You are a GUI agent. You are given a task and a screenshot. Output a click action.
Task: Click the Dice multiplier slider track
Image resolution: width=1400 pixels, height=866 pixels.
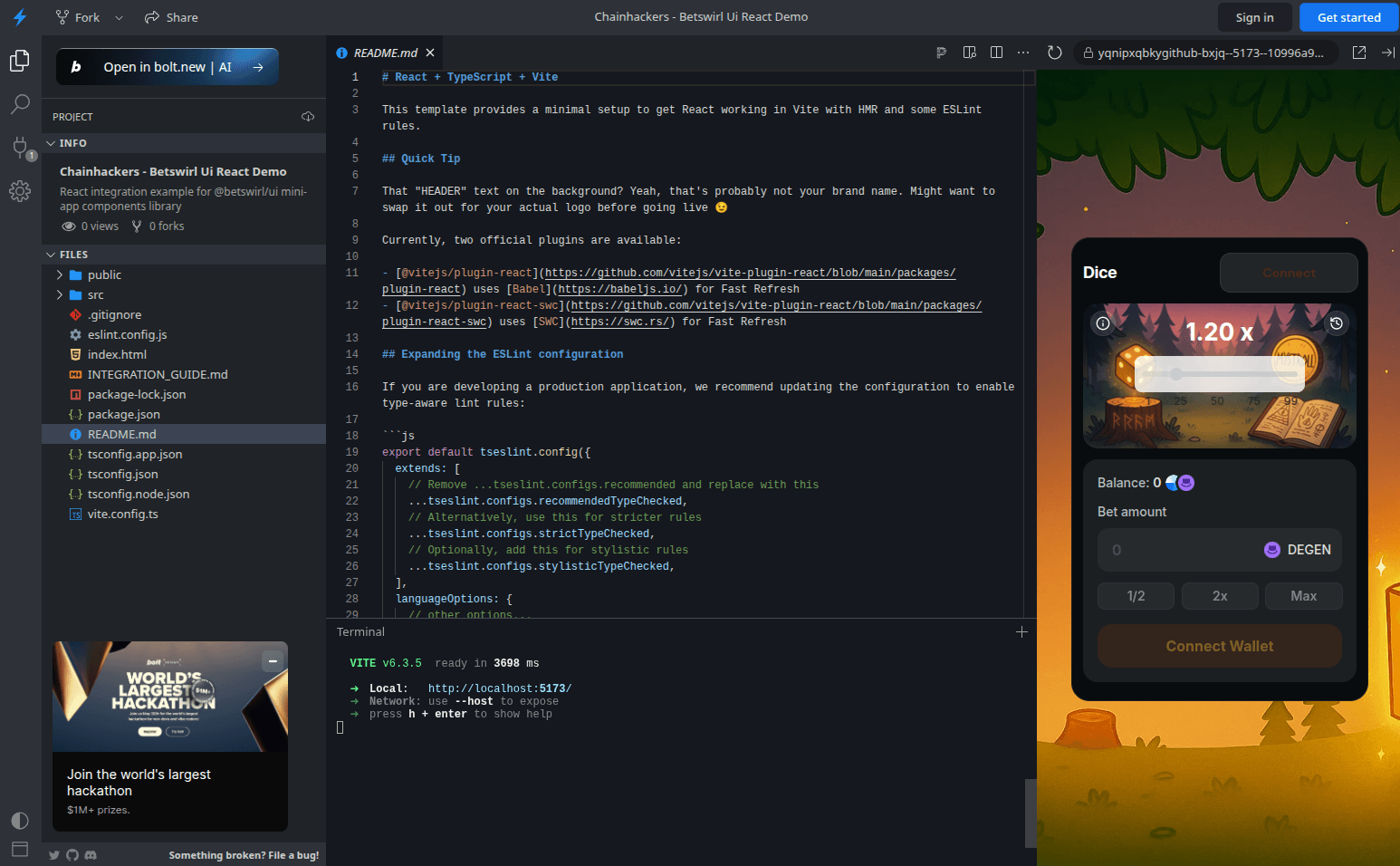(1220, 374)
